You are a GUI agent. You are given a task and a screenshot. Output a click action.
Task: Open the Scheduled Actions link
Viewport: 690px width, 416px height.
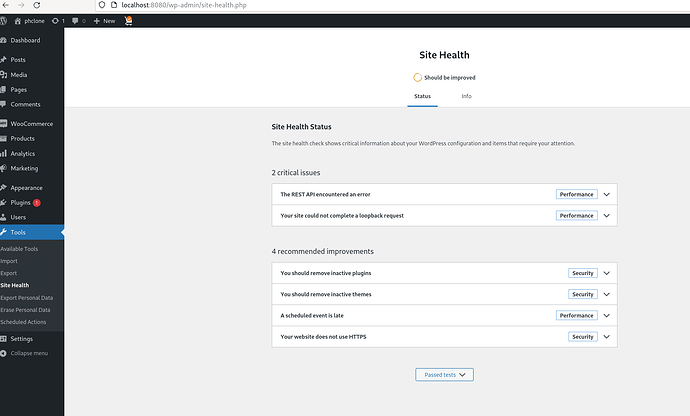(x=23, y=322)
